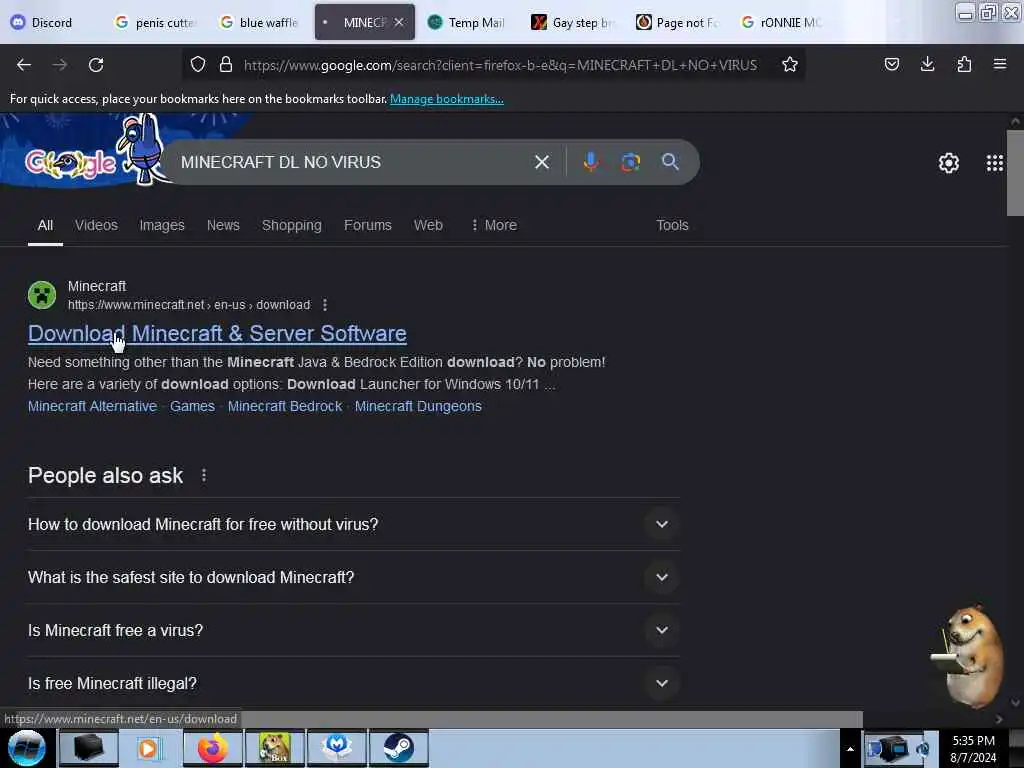Expand Is free Minecraft illegal question

pyautogui.click(x=353, y=683)
